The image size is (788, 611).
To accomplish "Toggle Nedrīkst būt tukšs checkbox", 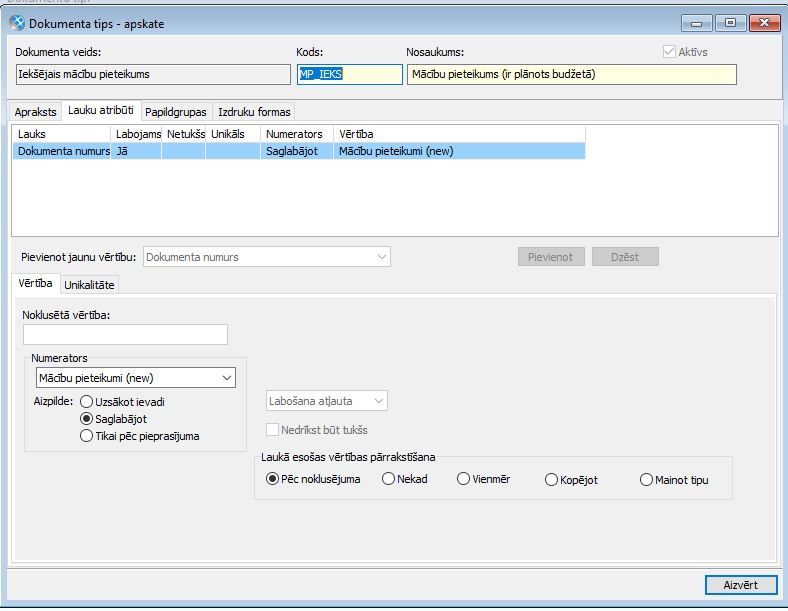I will pyautogui.click(x=272, y=430).
